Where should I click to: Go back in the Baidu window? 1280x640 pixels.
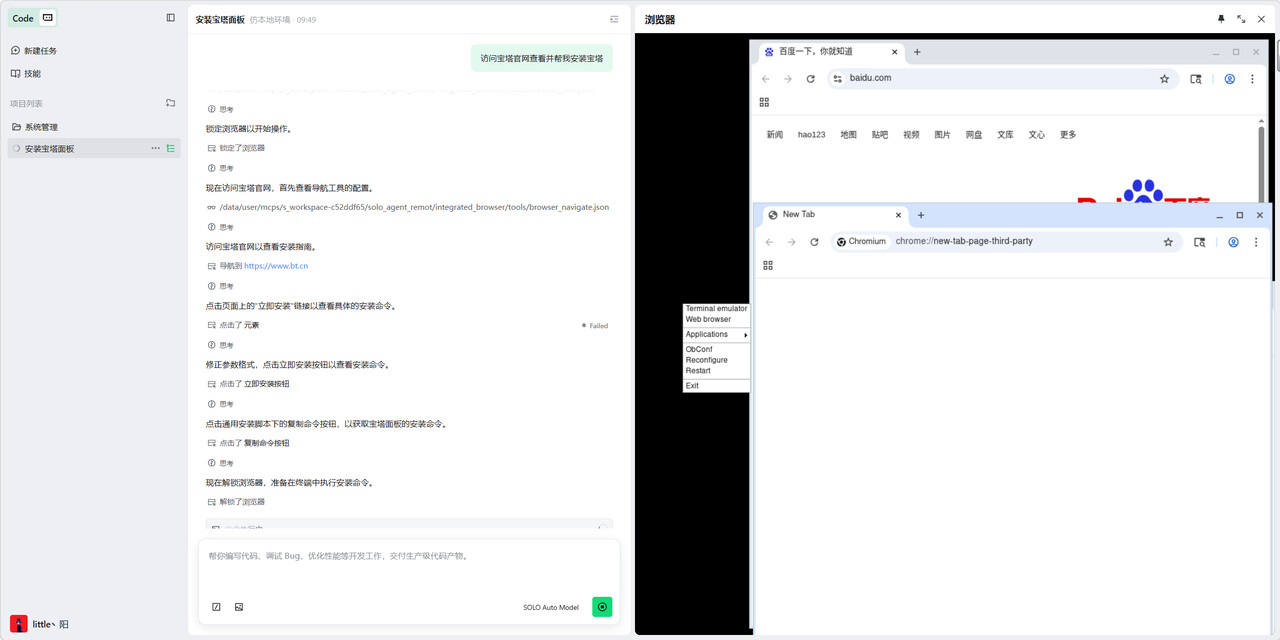tap(766, 79)
